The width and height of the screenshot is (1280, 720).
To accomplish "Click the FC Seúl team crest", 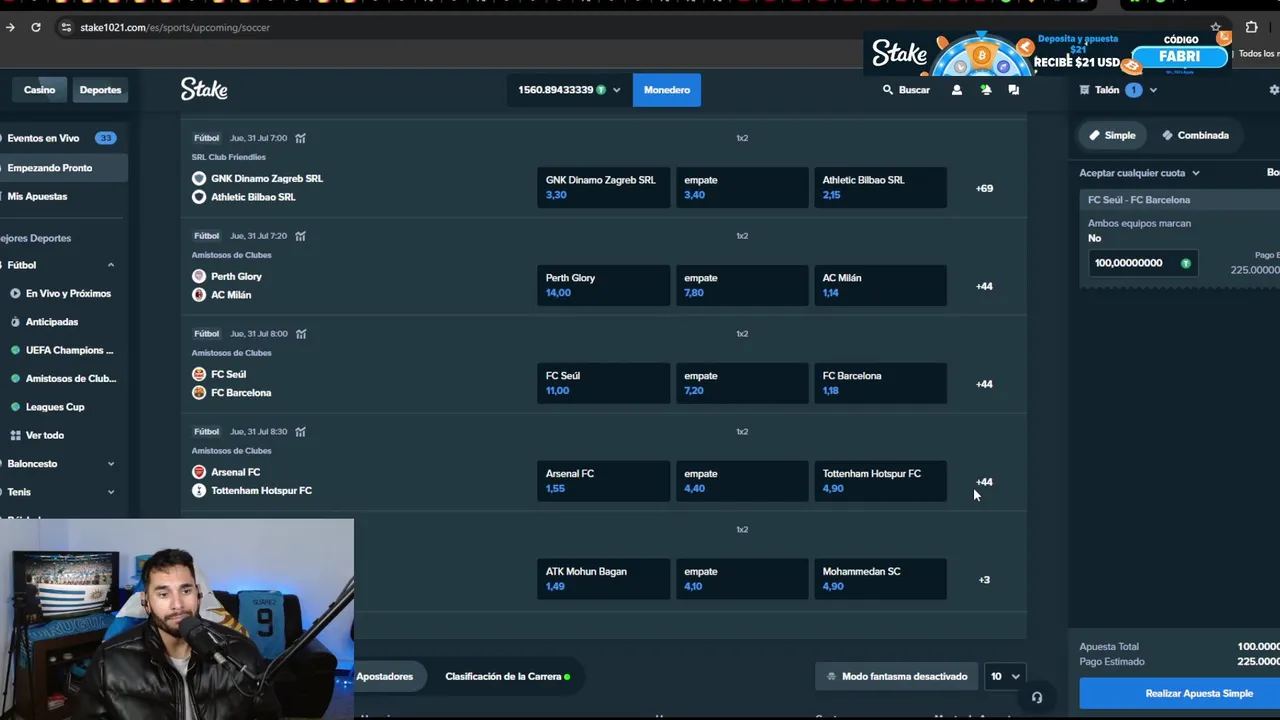I will [199, 374].
